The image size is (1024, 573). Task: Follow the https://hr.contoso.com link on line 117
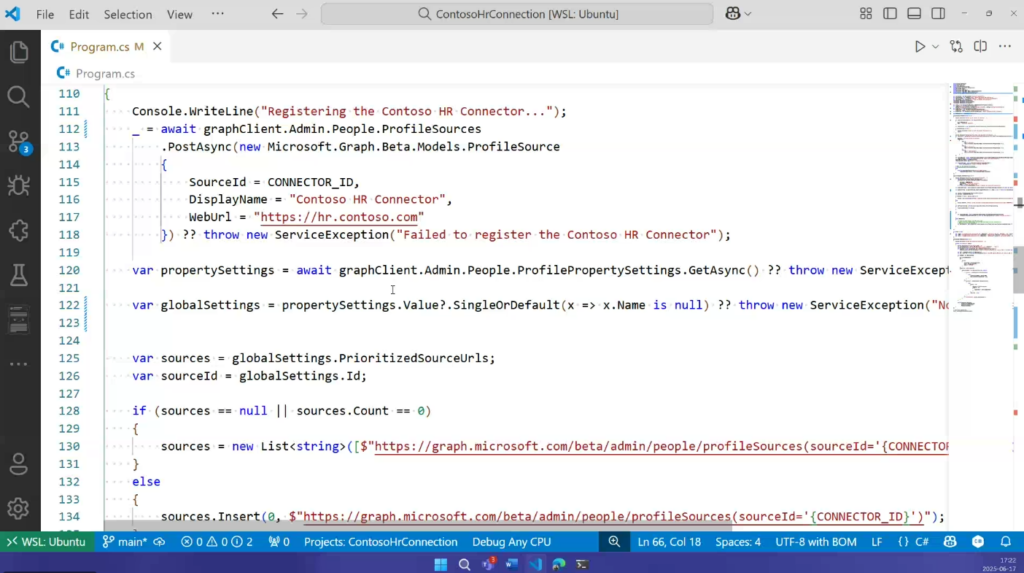(x=339, y=217)
